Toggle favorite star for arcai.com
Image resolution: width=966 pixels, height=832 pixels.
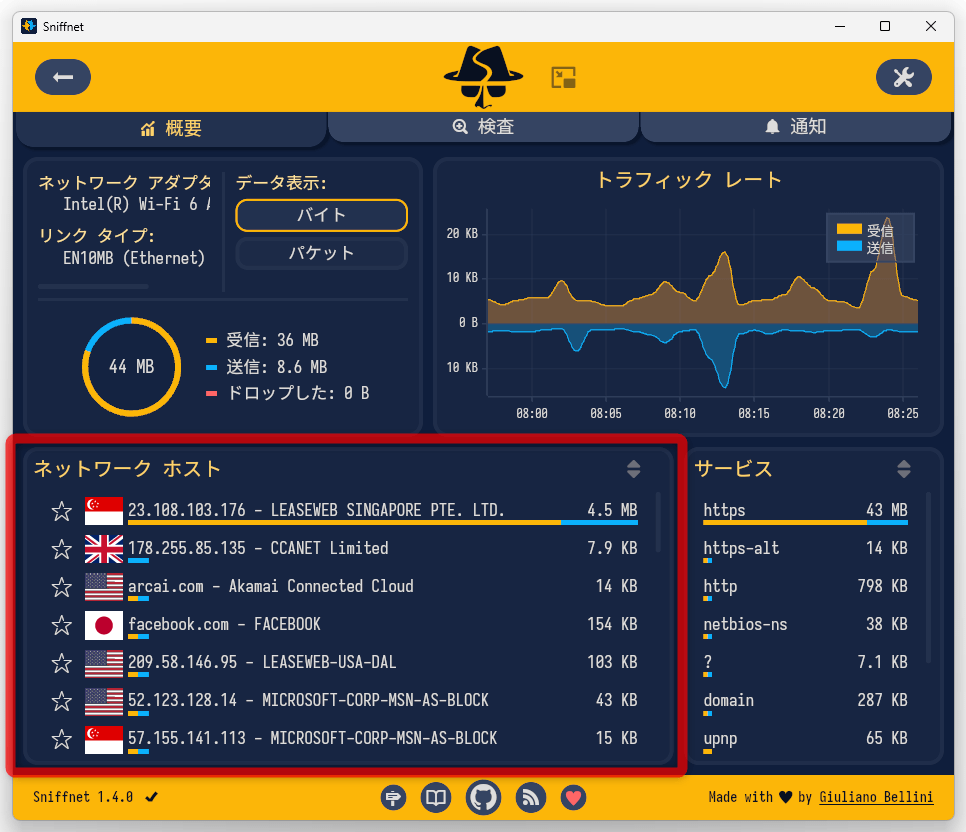(x=62, y=587)
